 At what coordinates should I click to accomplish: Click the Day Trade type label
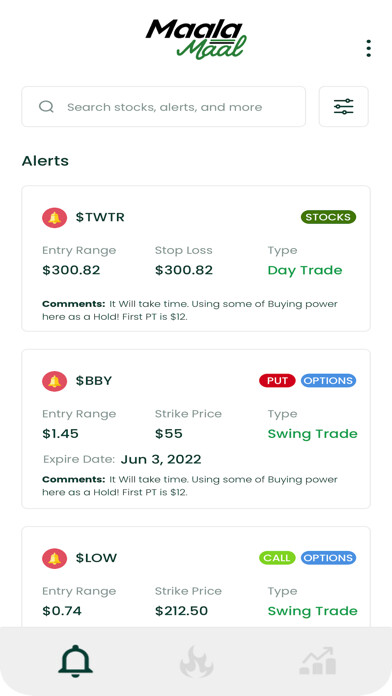(x=305, y=270)
